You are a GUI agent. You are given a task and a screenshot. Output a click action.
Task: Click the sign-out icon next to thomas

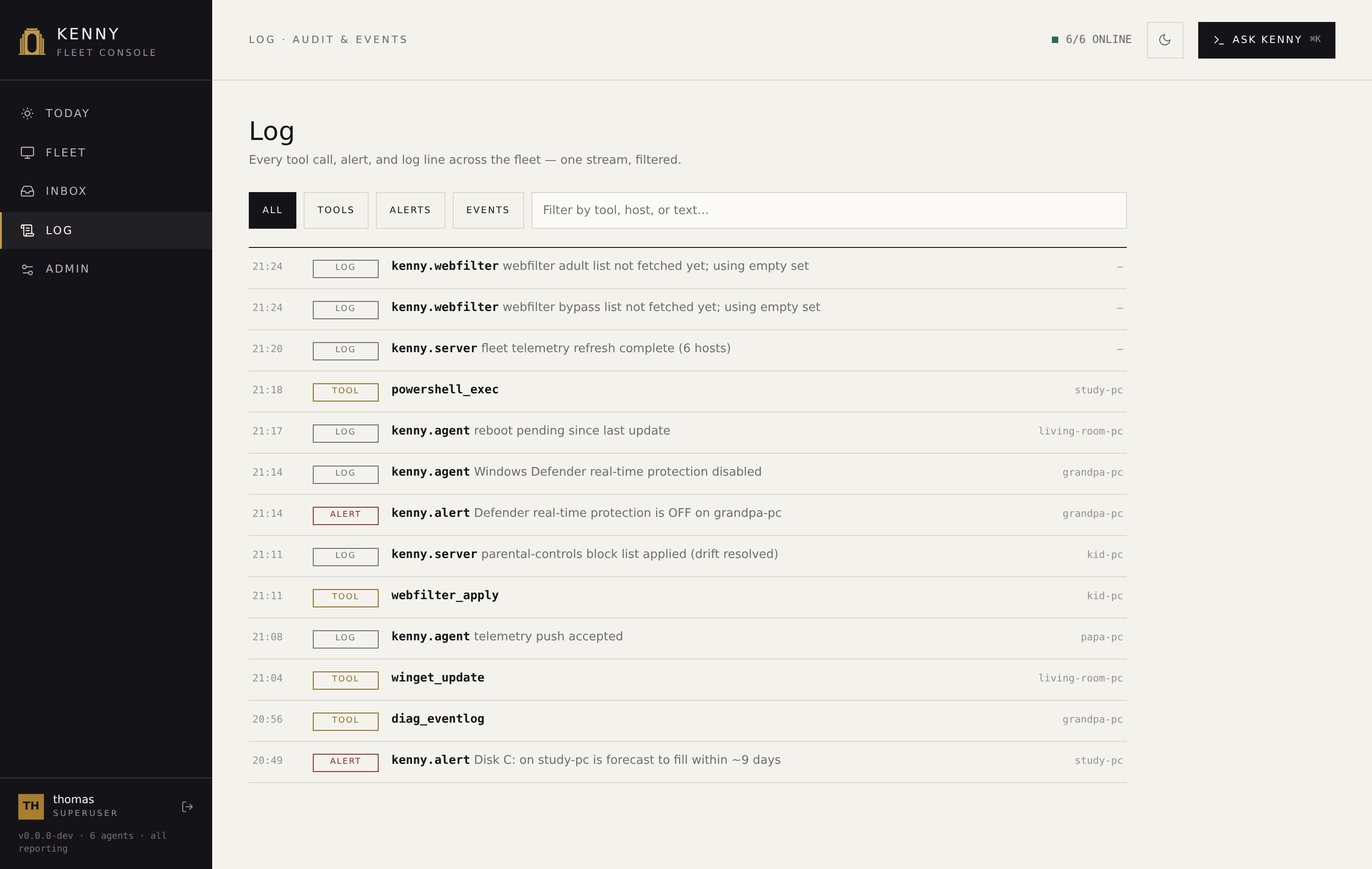click(188, 806)
